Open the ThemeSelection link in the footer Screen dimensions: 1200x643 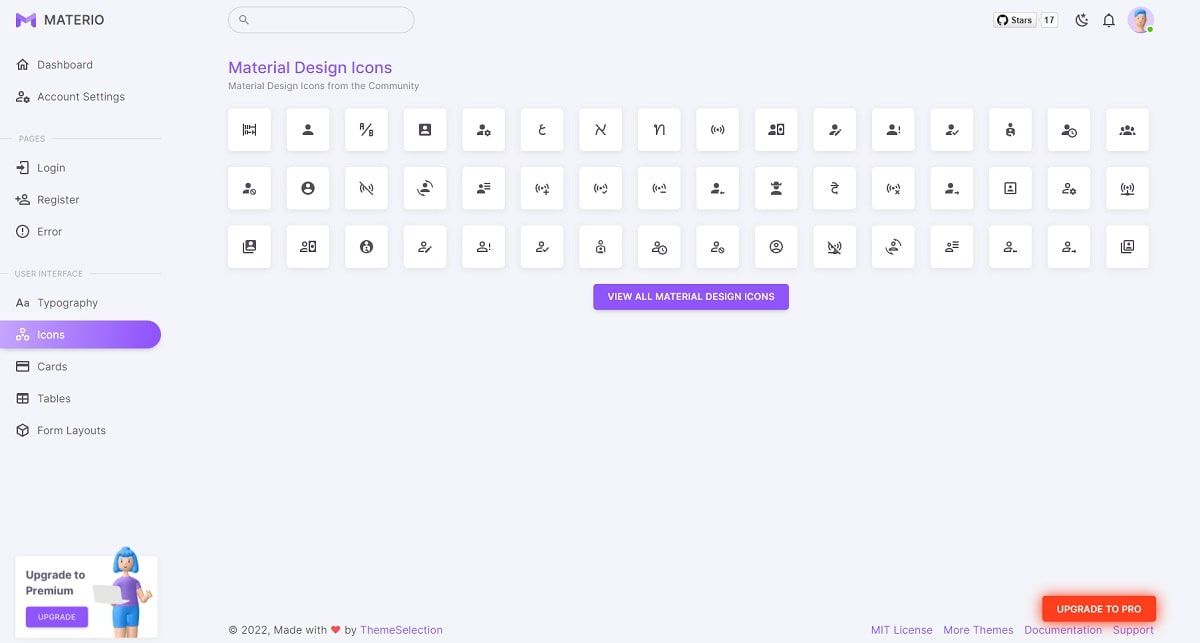[401, 630]
